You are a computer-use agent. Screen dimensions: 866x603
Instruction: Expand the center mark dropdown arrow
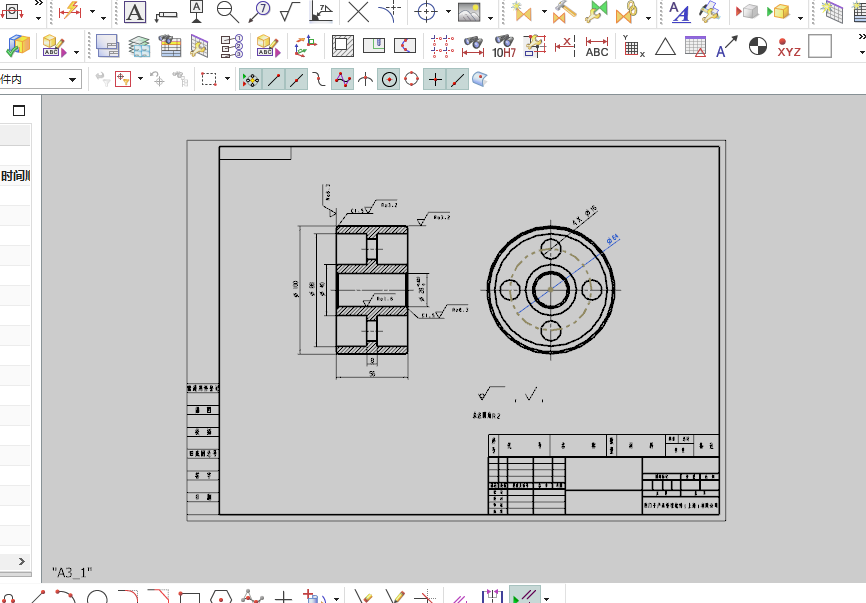point(448,12)
